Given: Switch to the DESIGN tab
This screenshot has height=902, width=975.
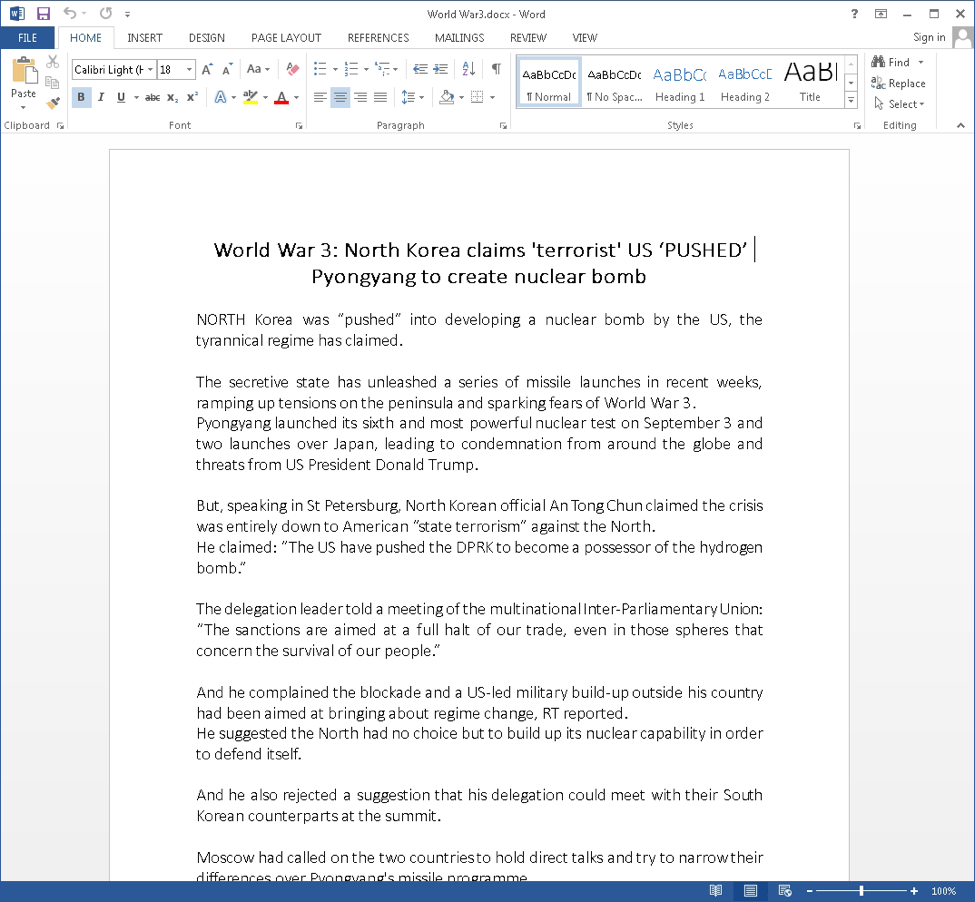Looking at the screenshot, I should point(207,38).
